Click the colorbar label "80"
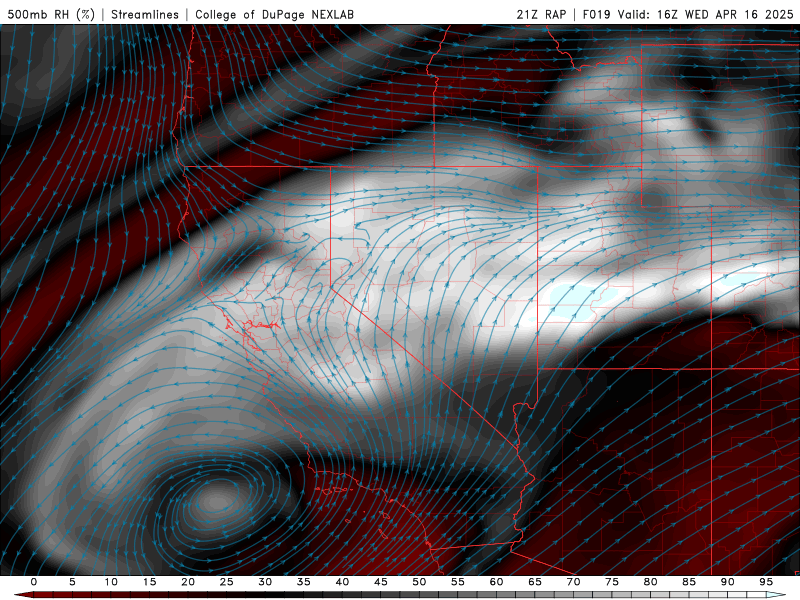This screenshot has width=800, height=600. pyautogui.click(x=650, y=582)
